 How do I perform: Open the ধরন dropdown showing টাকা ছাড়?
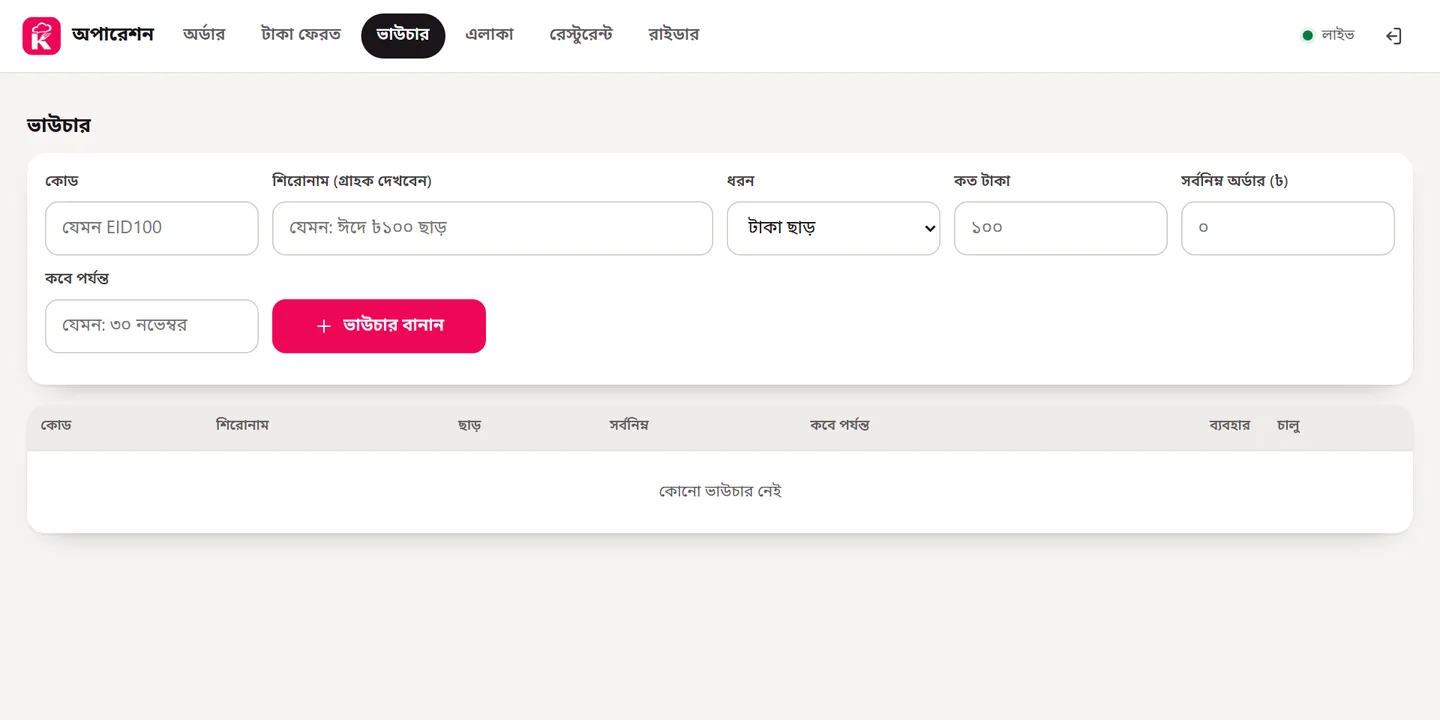pos(833,228)
